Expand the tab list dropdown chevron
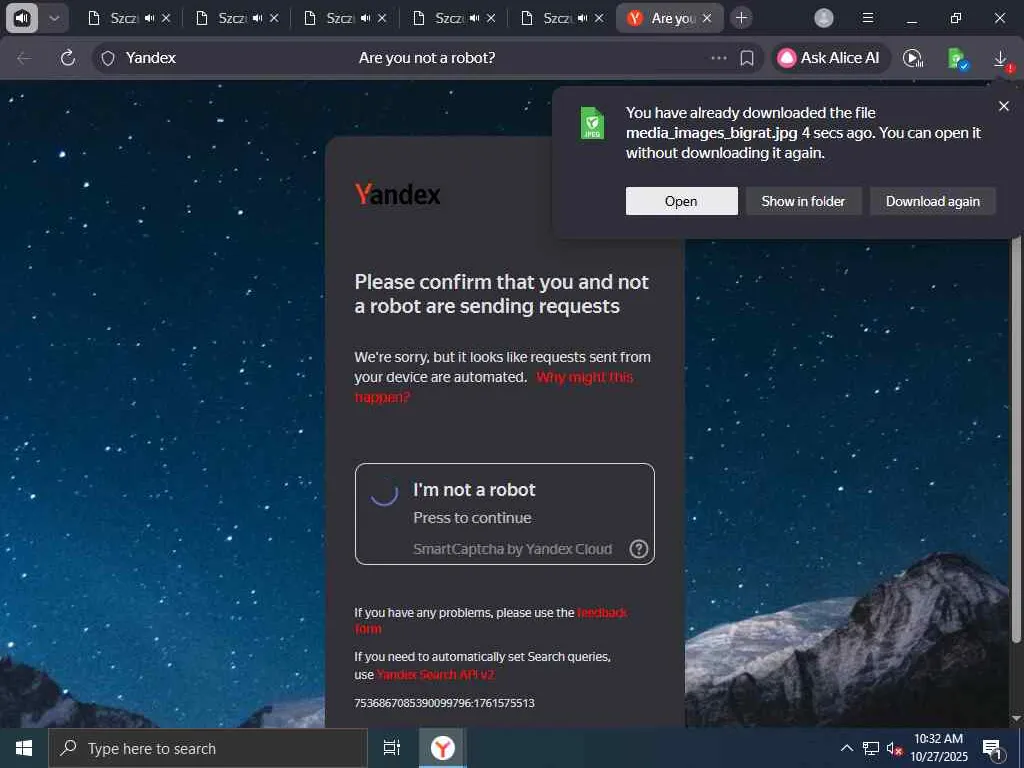 54,18
